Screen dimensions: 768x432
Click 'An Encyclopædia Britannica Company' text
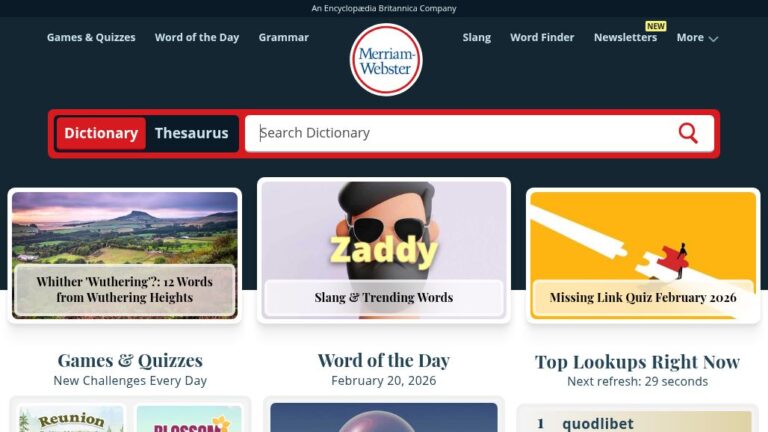[x=384, y=8]
